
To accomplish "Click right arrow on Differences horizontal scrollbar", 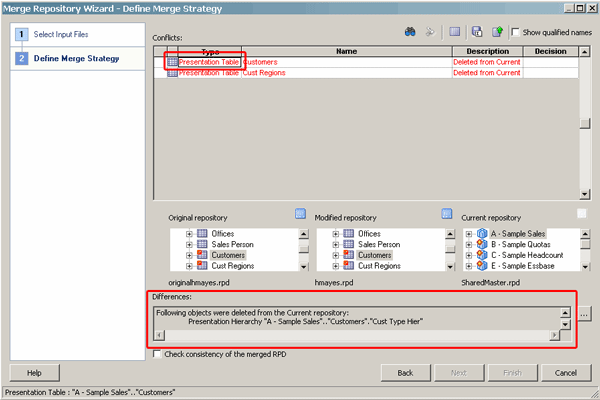I will point(554,336).
